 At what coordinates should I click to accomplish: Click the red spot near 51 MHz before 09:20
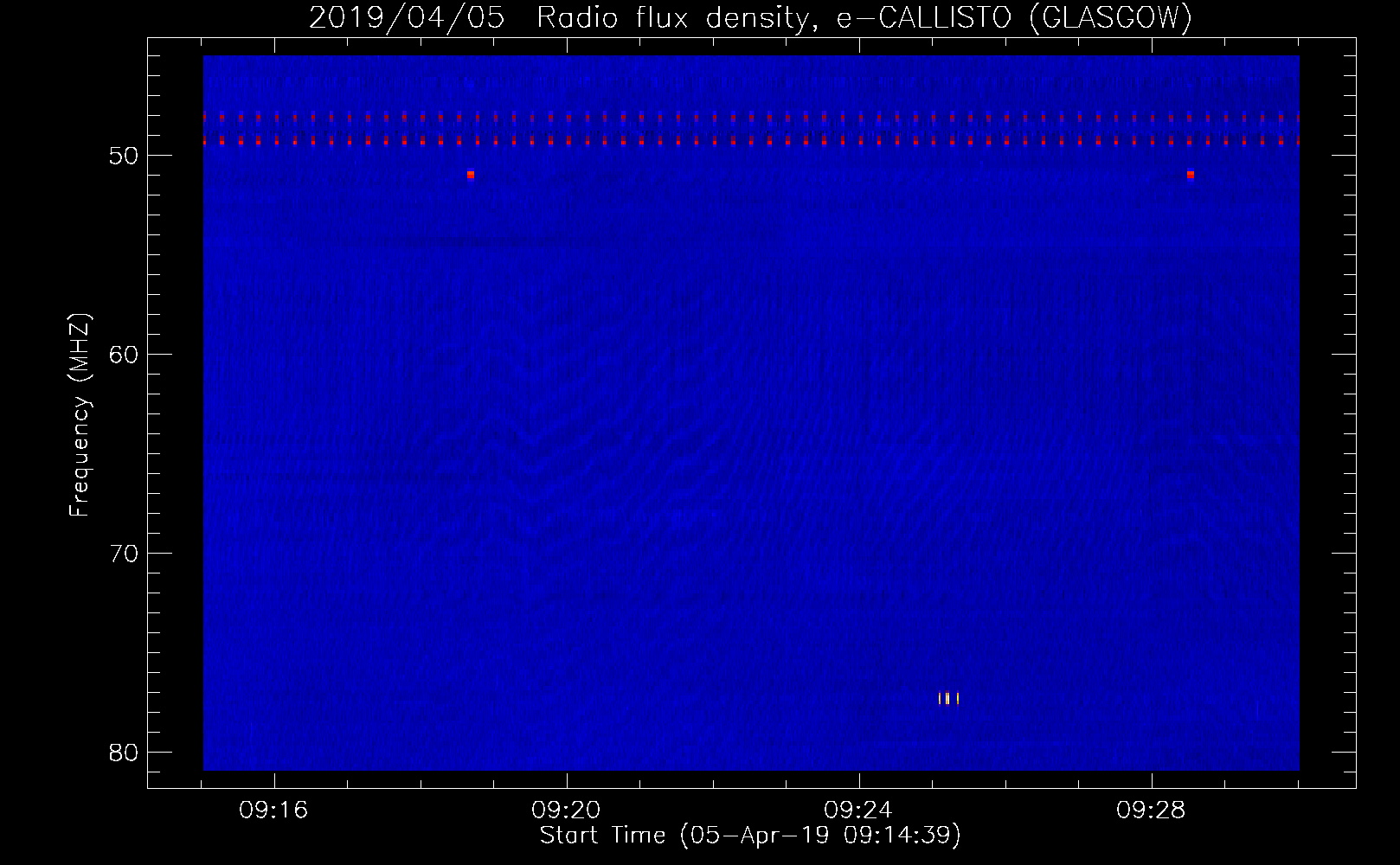pos(471,175)
